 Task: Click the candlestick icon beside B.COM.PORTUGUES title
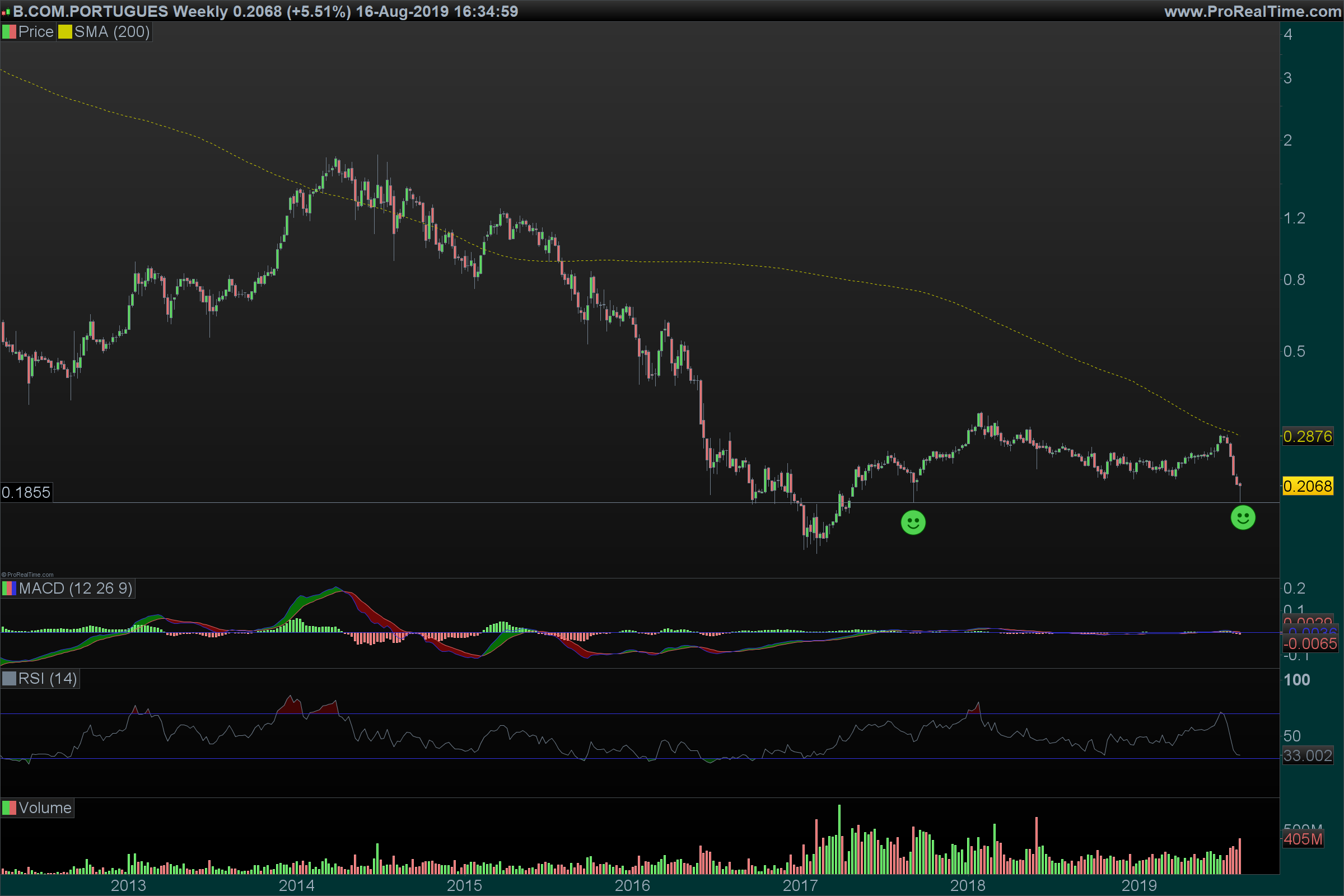6,12
